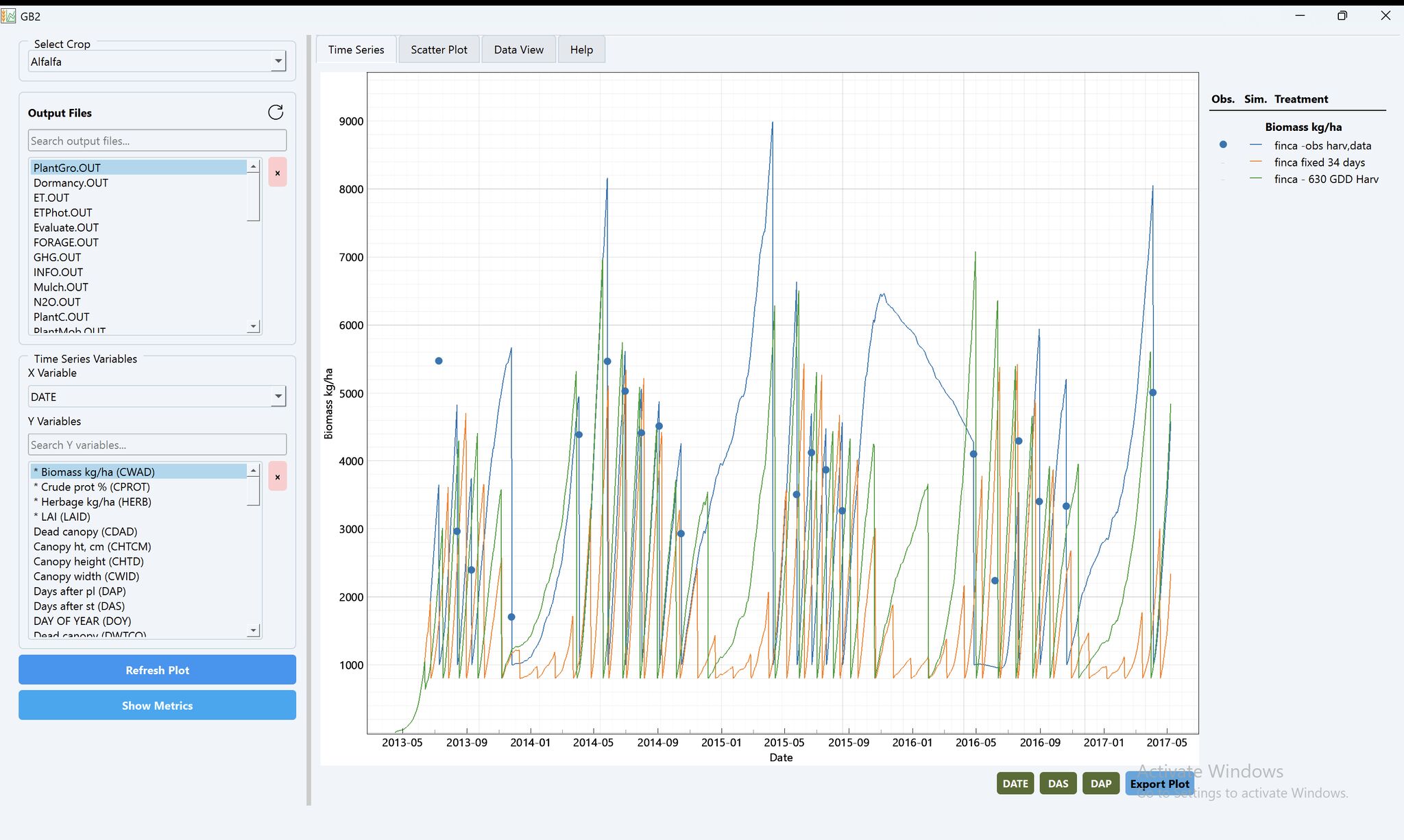Toggle Sim. line for finca - 630 GDD Harv
This screenshot has width=1404, height=840.
[1255, 179]
